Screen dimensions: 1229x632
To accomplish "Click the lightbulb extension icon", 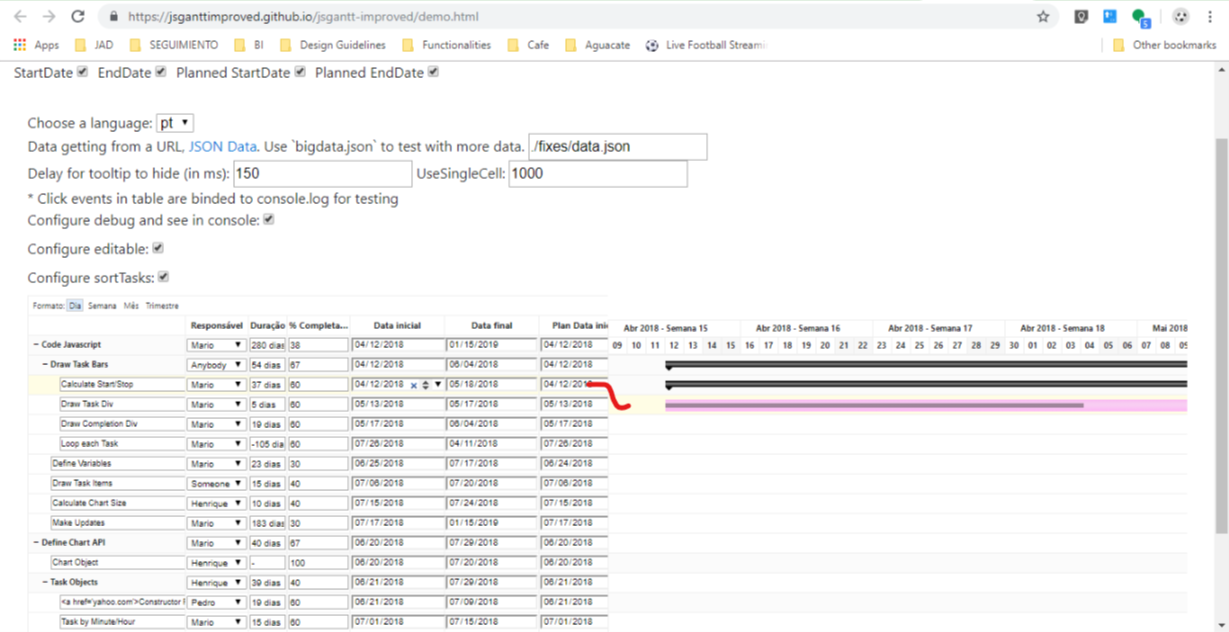I will [x=1081, y=17].
